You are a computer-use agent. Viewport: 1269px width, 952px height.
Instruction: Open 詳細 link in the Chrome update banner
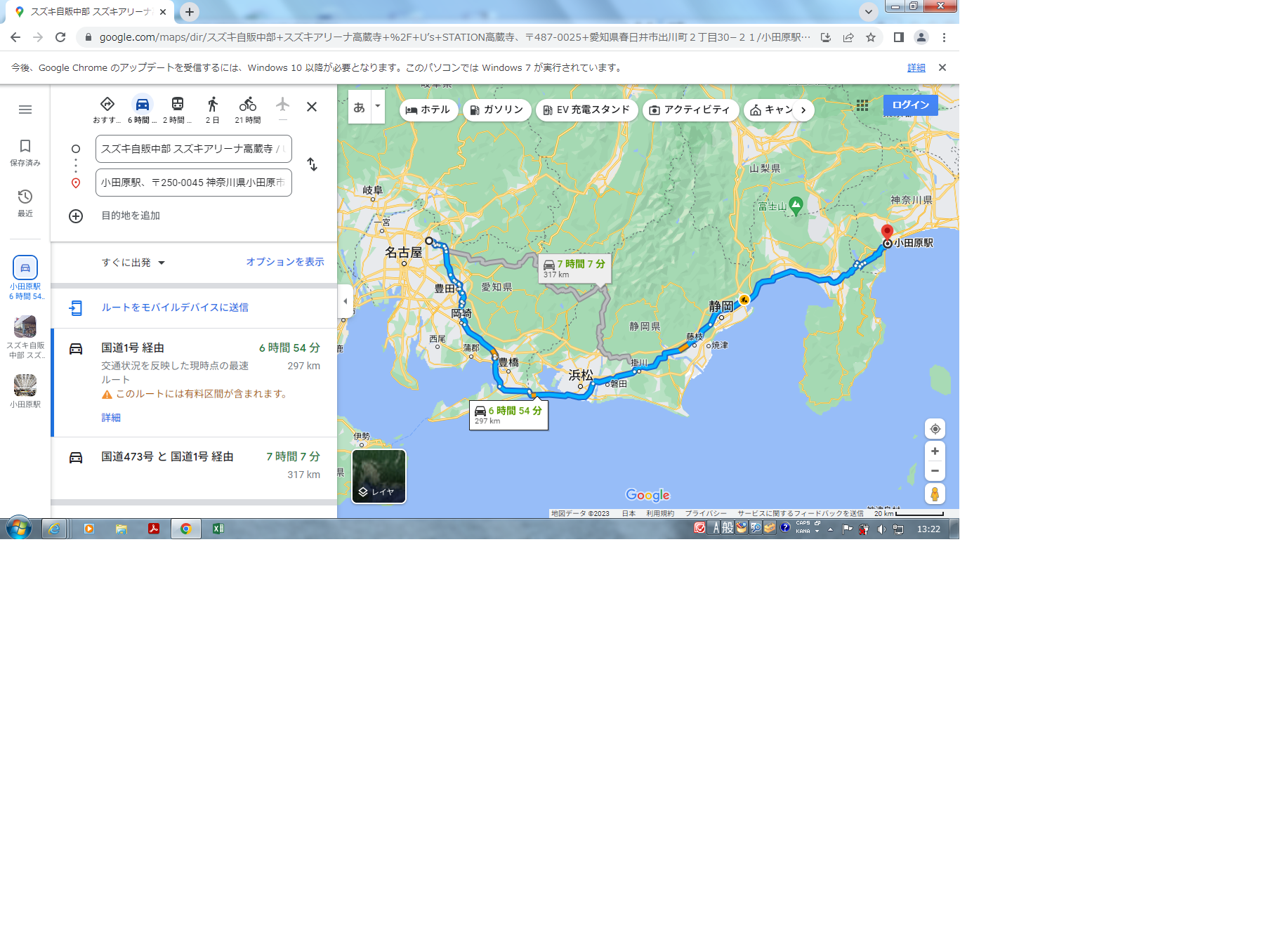pyautogui.click(x=916, y=68)
